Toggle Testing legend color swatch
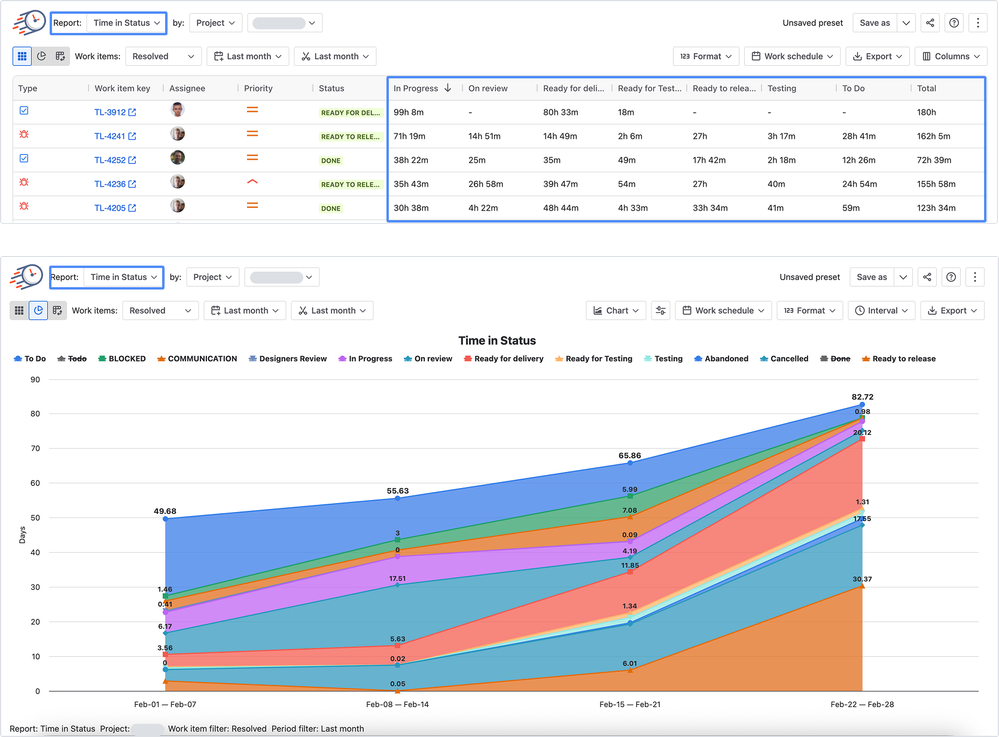The width and height of the screenshot is (999, 737). pyautogui.click(x=648, y=359)
